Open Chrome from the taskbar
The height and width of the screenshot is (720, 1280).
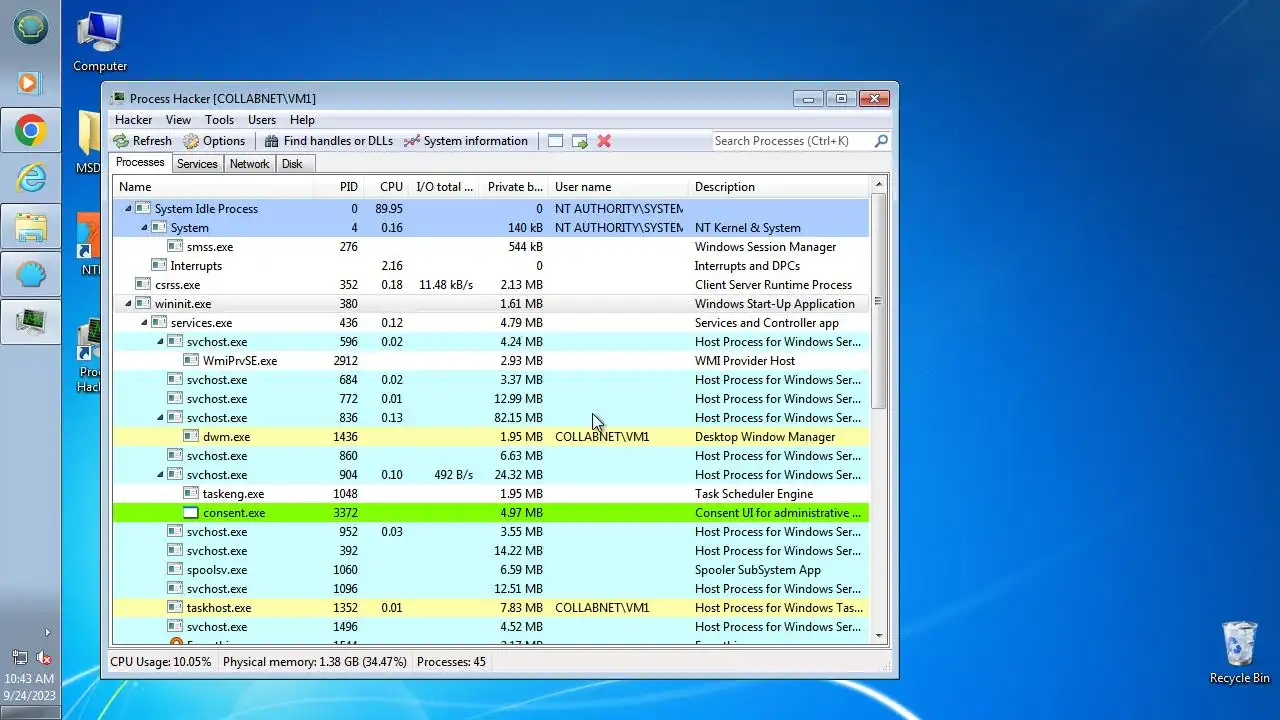30,131
